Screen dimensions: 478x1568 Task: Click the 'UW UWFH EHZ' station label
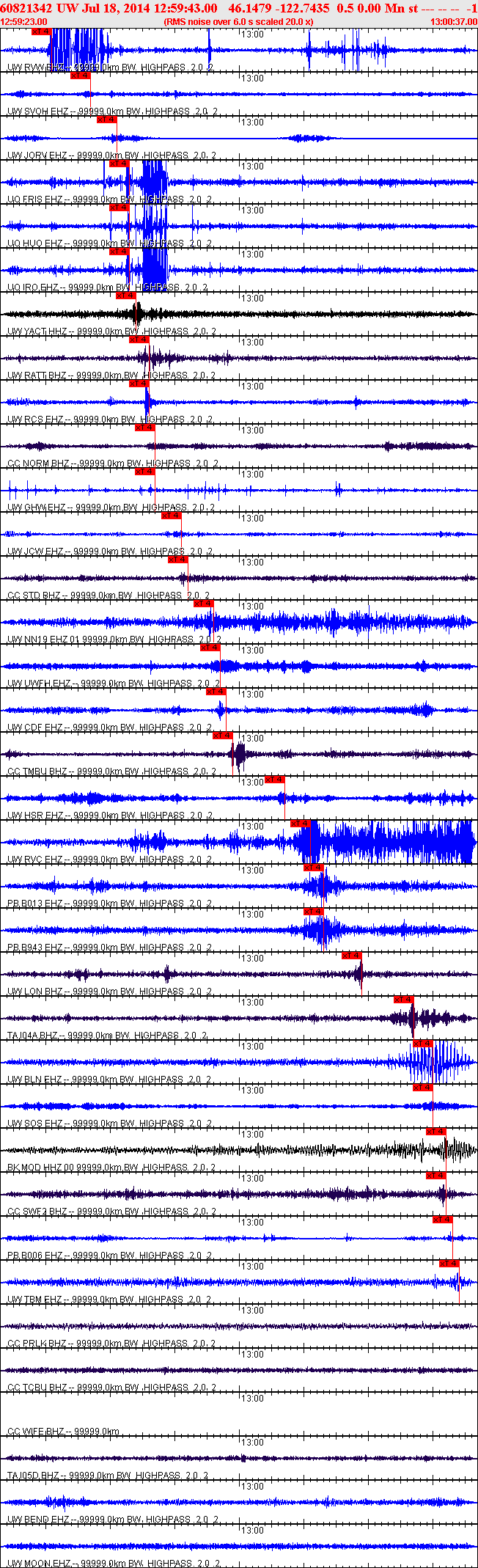(x=40, y=684)
